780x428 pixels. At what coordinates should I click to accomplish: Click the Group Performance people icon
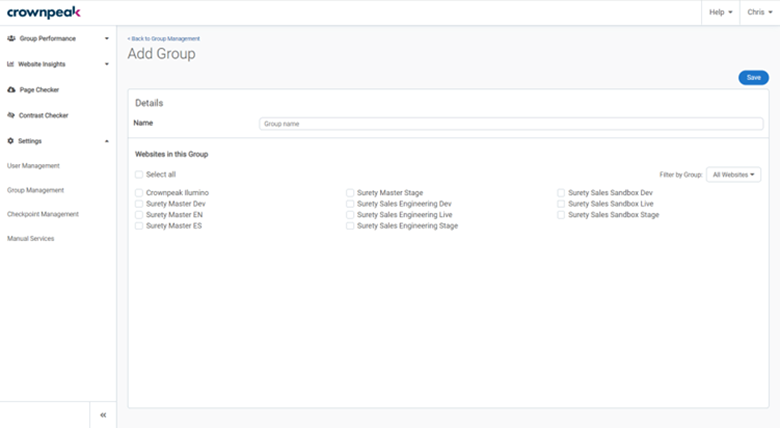tap(11, 38)
